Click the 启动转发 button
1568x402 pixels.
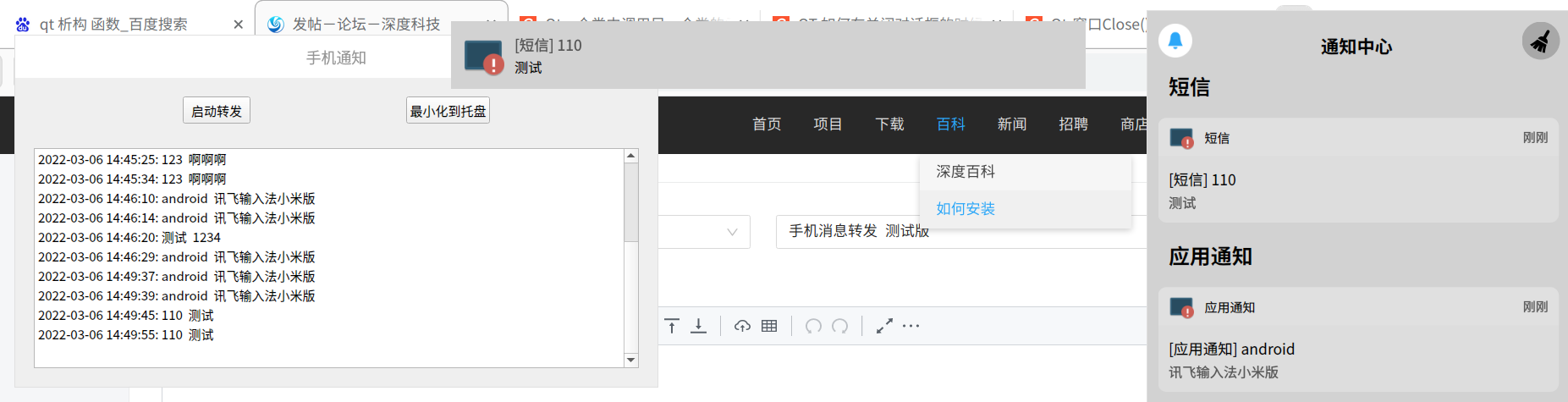coord(217,111)
